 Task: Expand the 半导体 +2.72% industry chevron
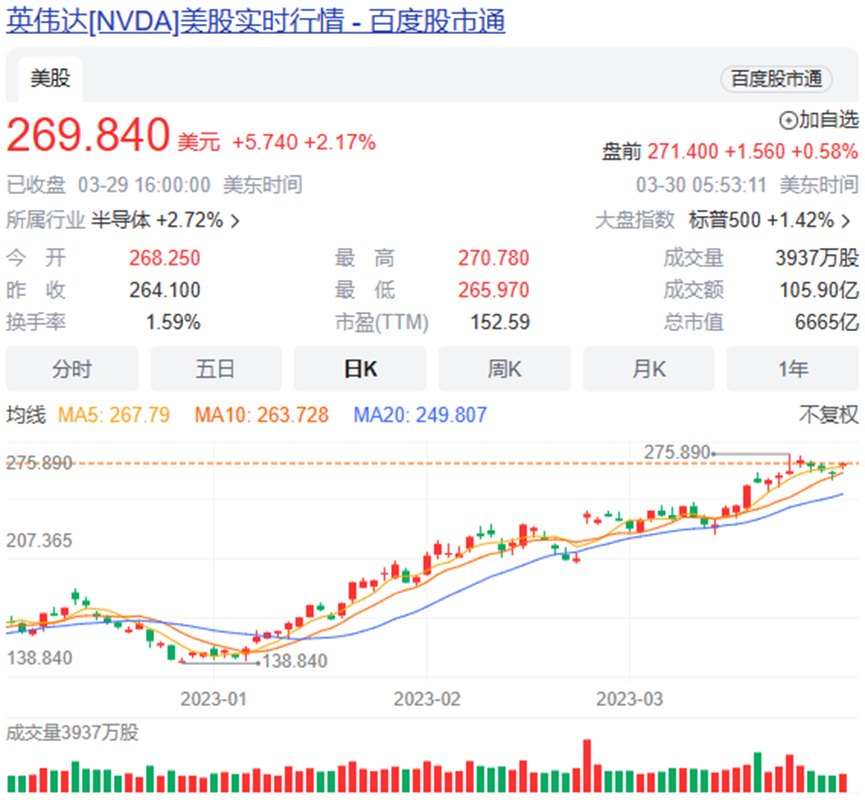coord(236,221)
